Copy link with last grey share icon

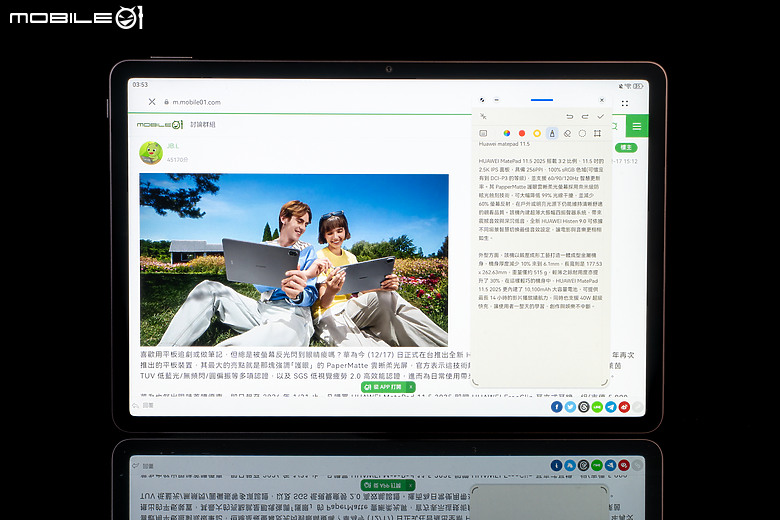pyautogui.click(x=637, y=407)
